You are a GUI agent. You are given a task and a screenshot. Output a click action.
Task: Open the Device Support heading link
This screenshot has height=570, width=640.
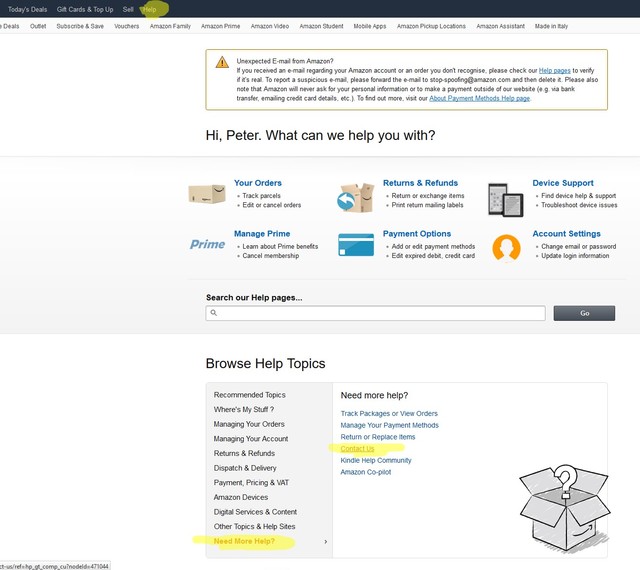coord(563,183)
